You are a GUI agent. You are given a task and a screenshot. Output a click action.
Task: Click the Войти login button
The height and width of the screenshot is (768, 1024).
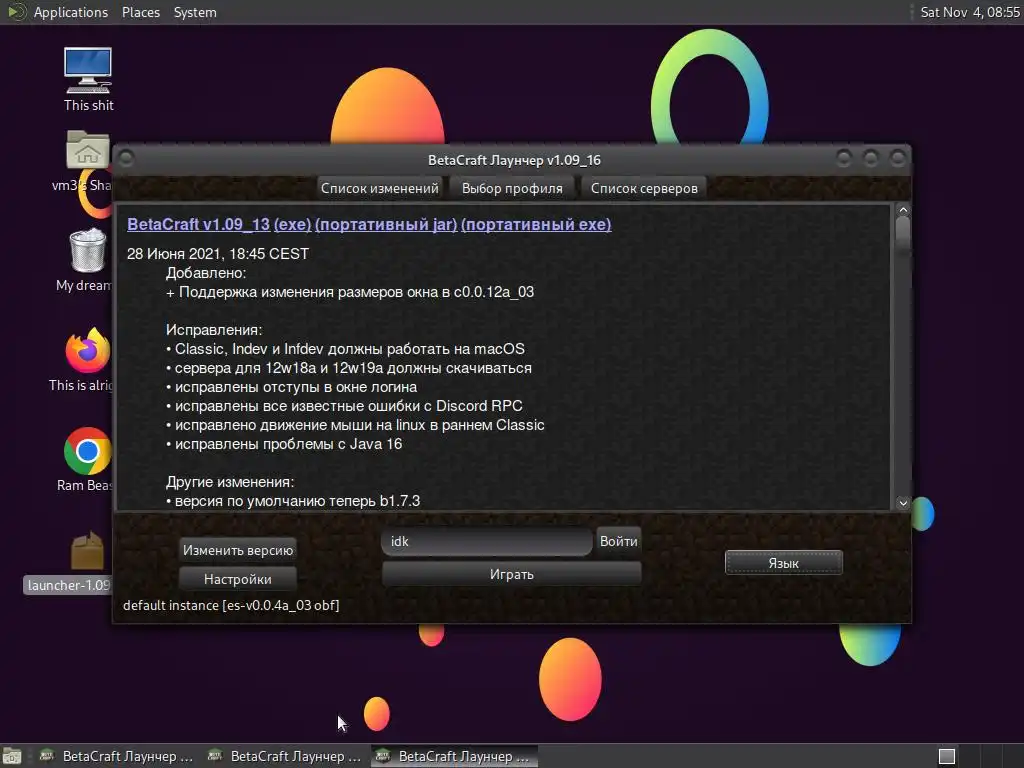pos(618,541)
